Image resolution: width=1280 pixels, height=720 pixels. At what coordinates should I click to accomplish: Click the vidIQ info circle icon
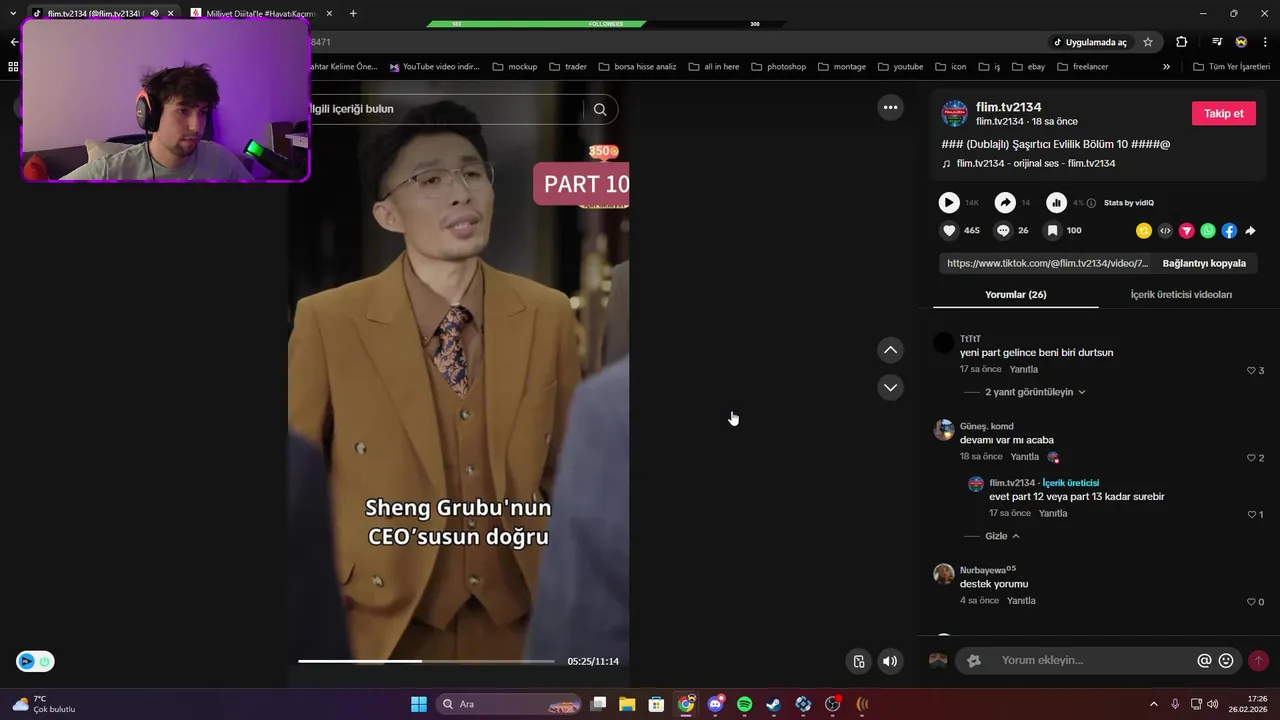pyautogui.click(x=1091, y=203)
